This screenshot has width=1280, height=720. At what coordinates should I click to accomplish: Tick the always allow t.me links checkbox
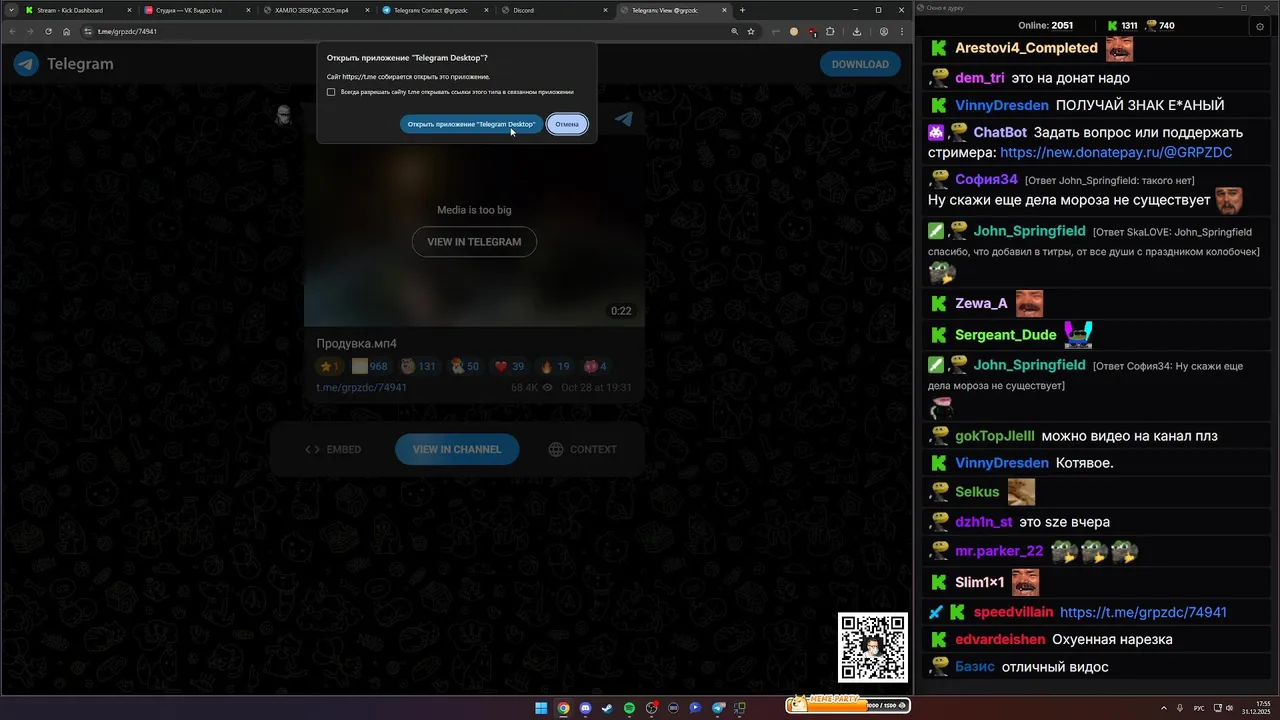pyautogui.click(x=331, y=92)
